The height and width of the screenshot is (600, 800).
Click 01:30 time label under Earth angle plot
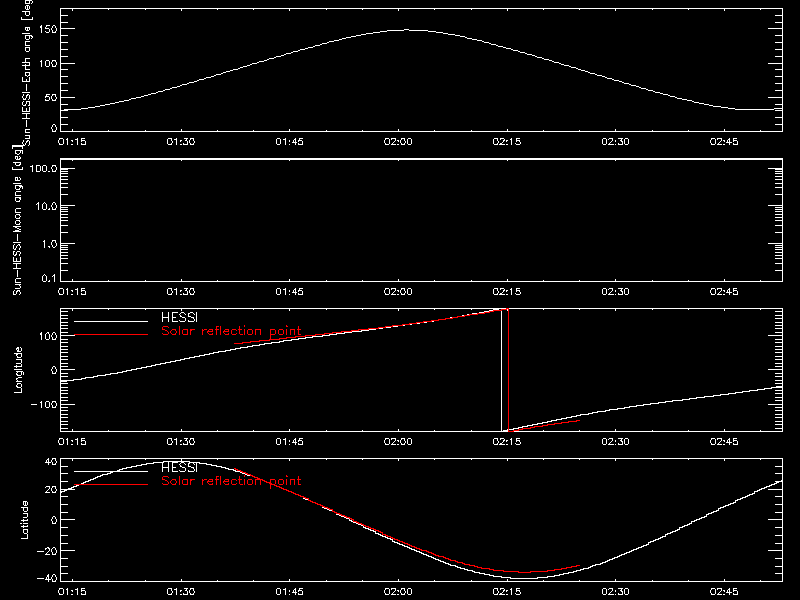(x=181, y=141)
